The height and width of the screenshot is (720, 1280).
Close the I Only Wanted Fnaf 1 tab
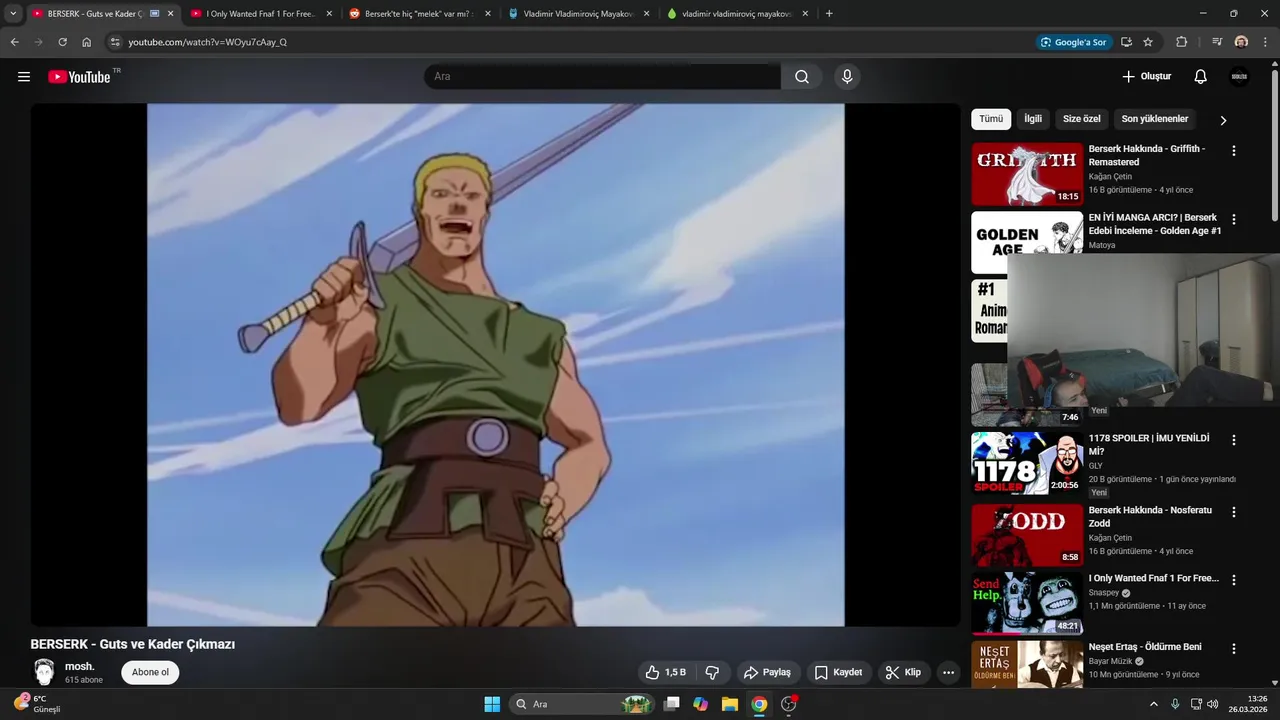tap(329, 14)
